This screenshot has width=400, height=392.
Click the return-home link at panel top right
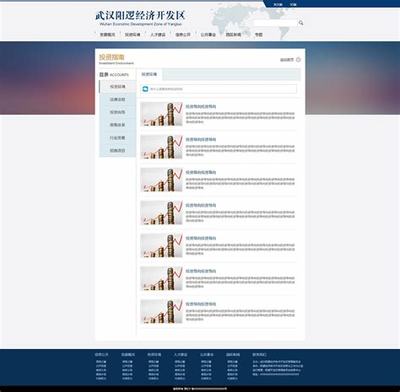287,60
